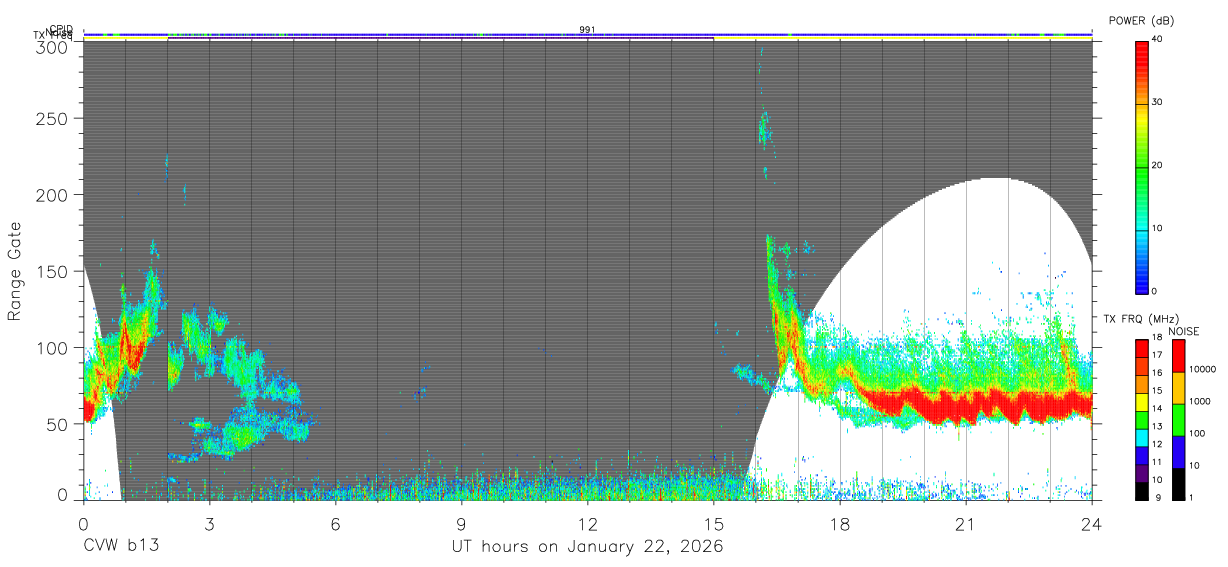Viewport: 1228px width, 567px height.
Task: Select the black 9-10 MHz frequency swatch
Action: tap(1142, 490)
